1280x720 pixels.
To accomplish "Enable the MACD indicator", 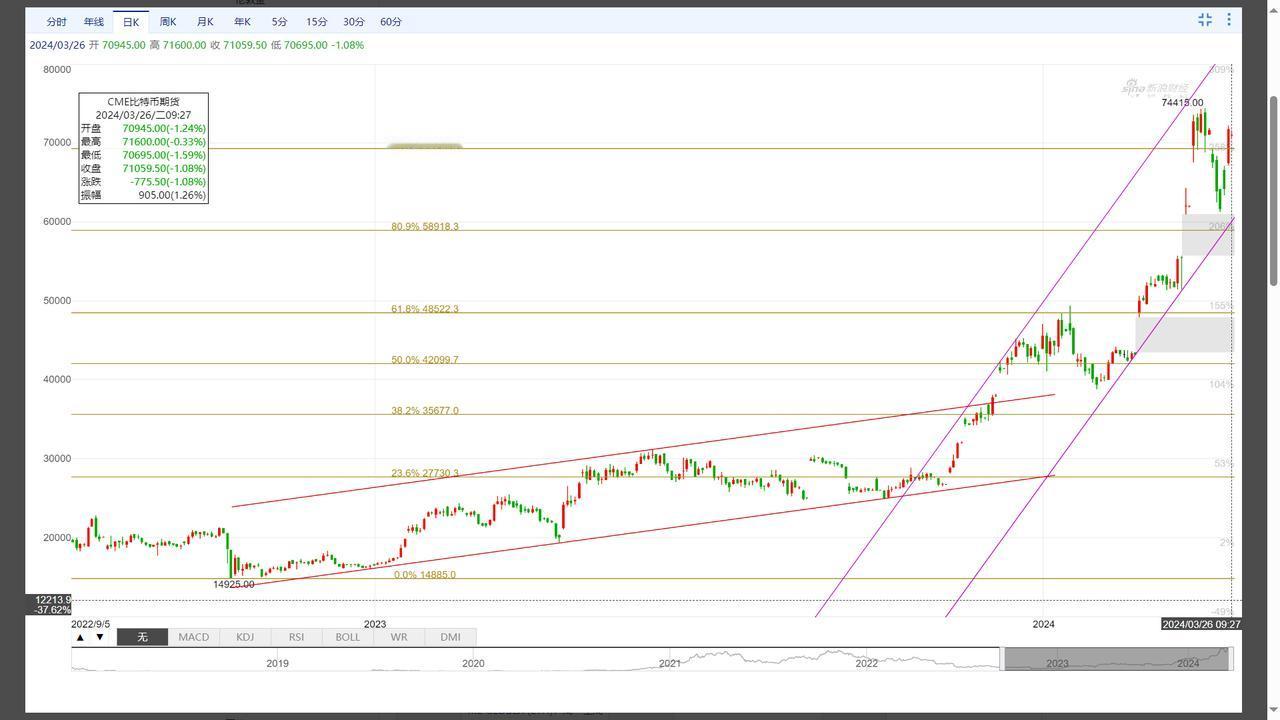I will [193, 637].
